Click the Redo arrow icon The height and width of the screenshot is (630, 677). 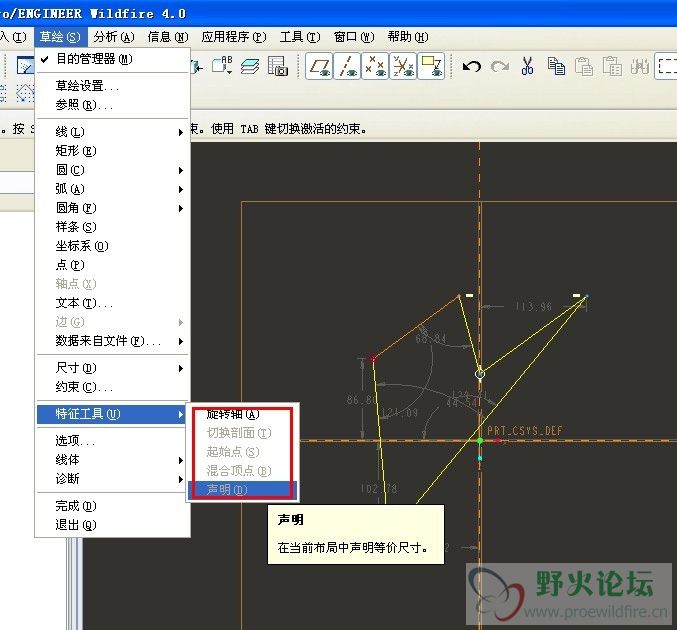click(500, 66)
